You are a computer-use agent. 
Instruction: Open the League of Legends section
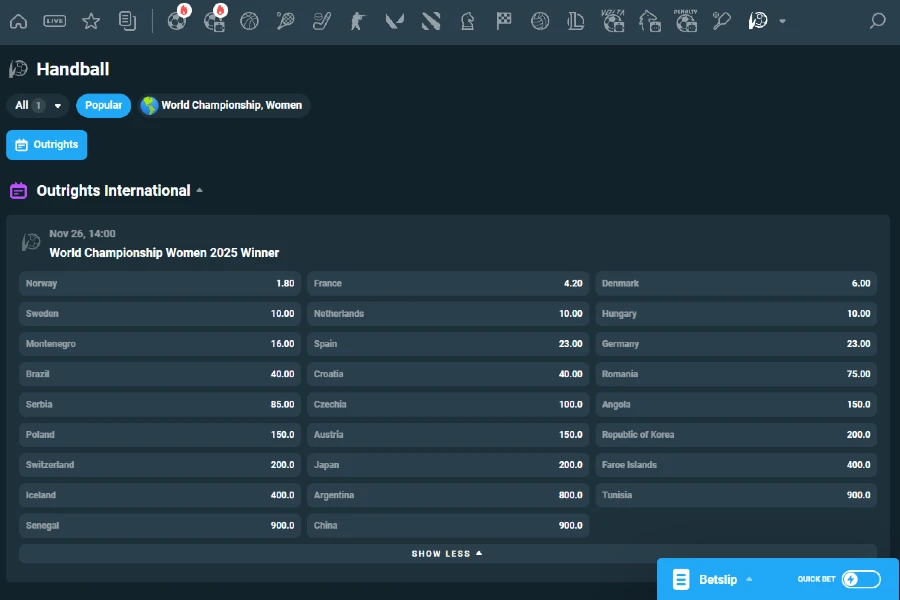(x=575, y=21)
